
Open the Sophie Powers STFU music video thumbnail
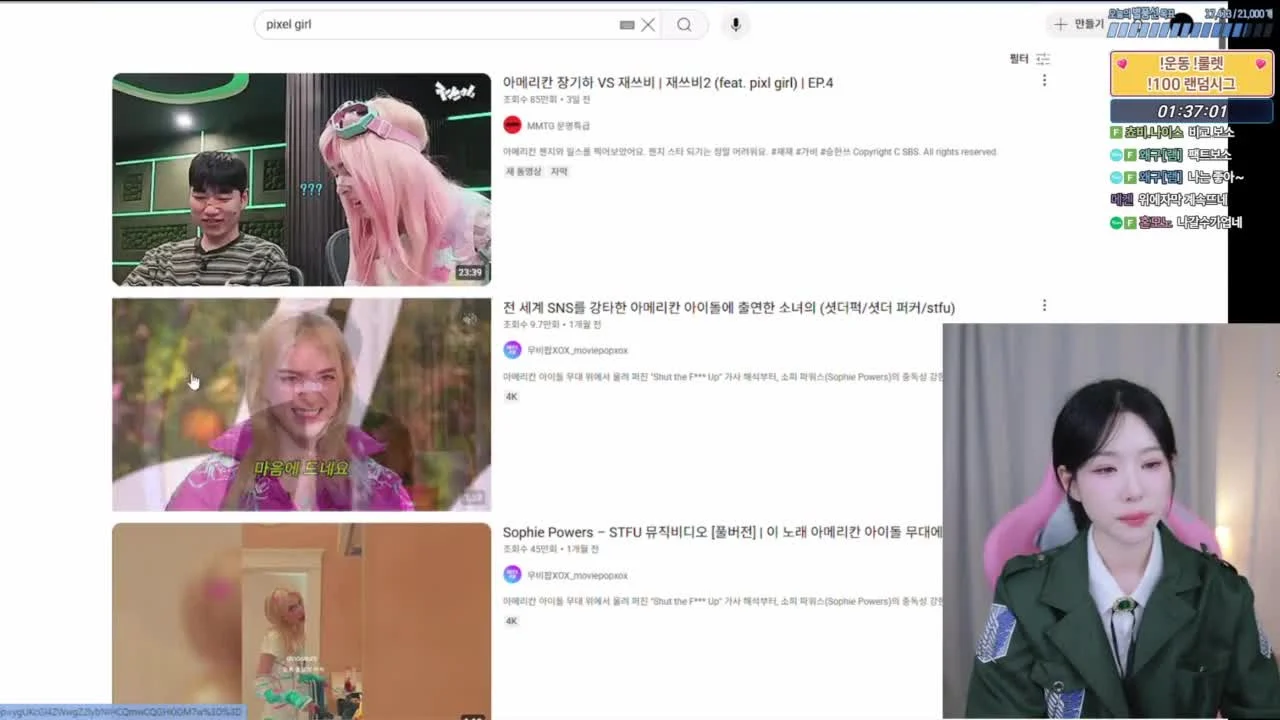pyautogui.click(x=301, y=621)
